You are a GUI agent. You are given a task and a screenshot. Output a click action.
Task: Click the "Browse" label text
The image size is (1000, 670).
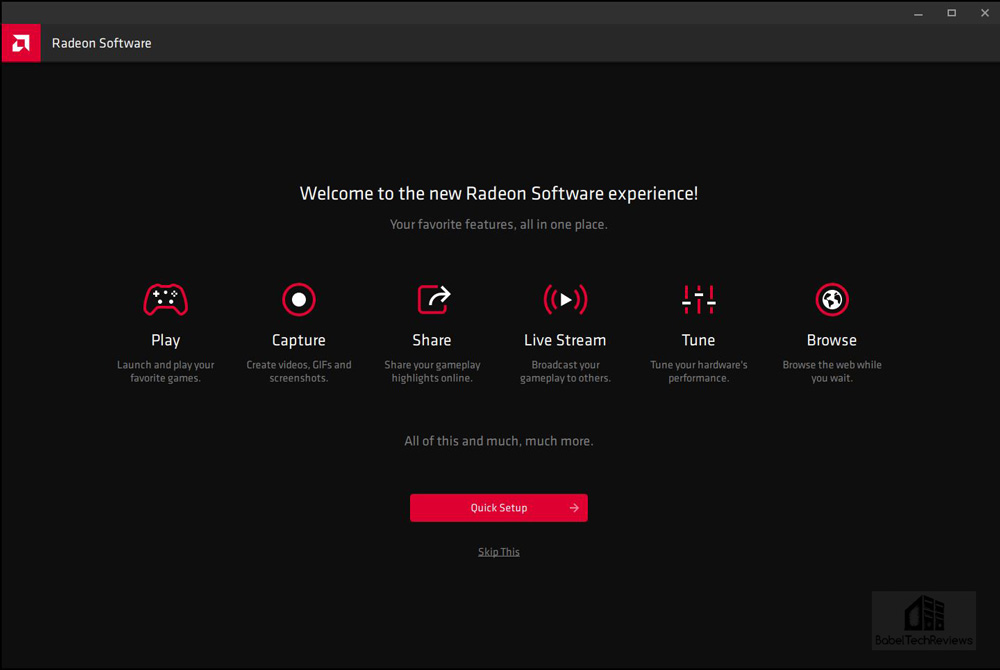pyautogui.click(x=832, y=340)
